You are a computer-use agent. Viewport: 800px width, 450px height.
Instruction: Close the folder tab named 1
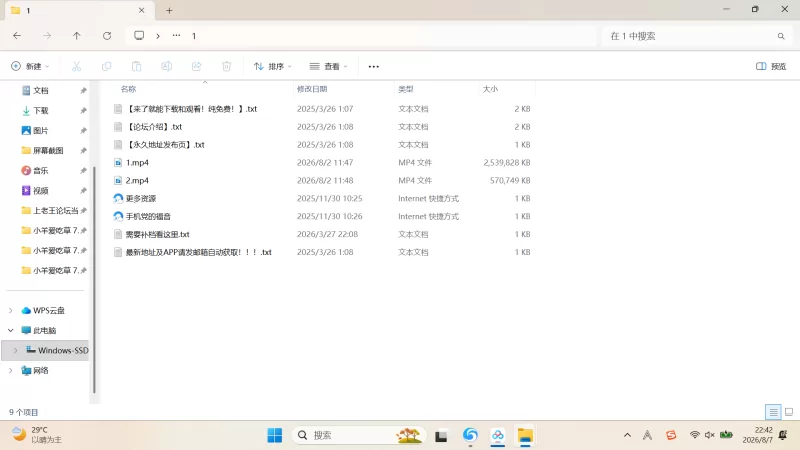(x=141, y=10)
